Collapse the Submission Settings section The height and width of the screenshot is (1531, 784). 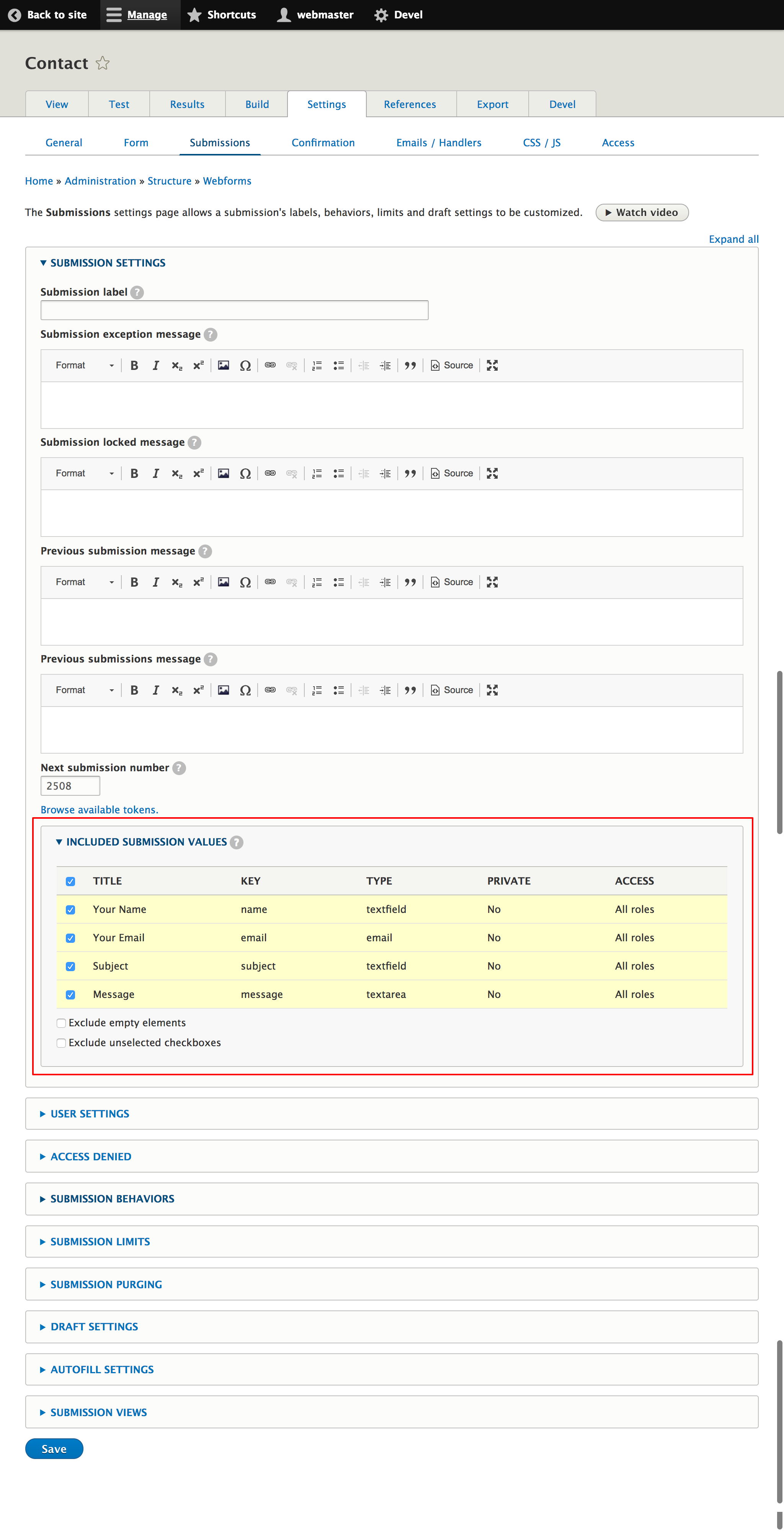[x=108, y=263]
